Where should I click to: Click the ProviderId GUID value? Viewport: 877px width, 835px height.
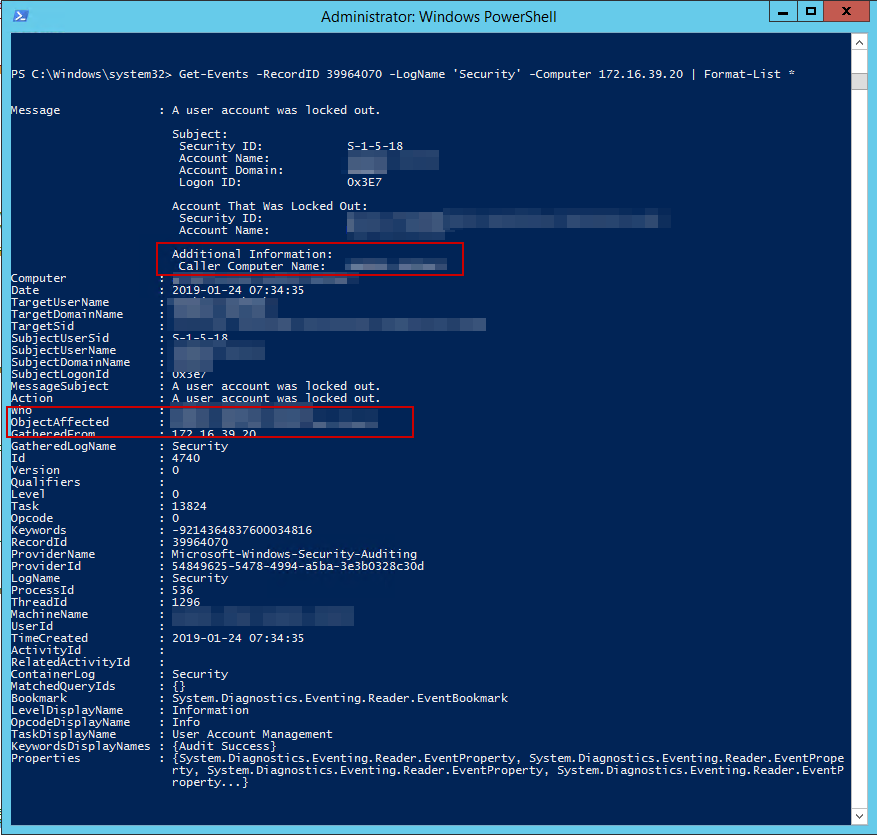pyautogui.click(x=297, y=566)
